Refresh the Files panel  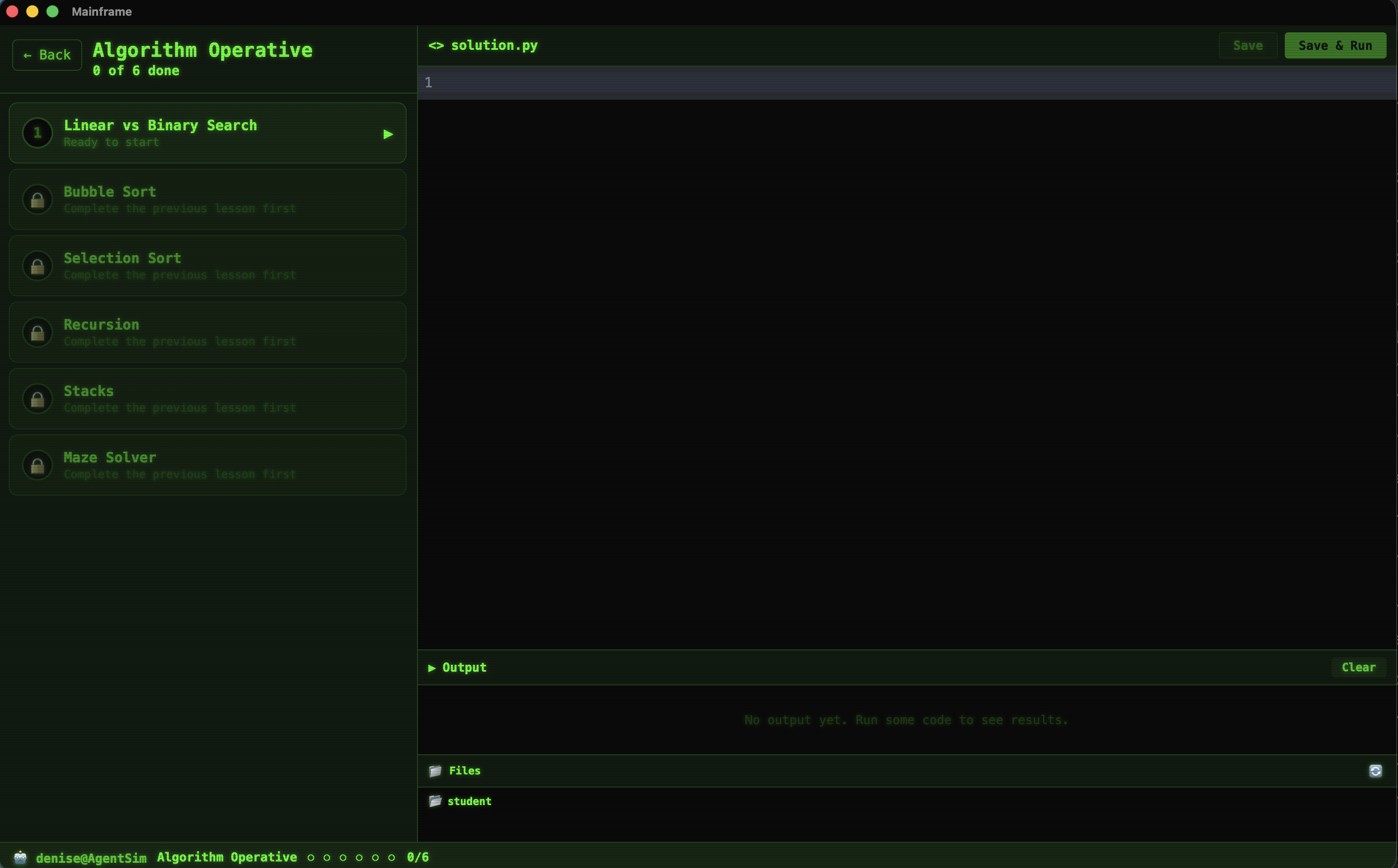[x=1375, y=771]
